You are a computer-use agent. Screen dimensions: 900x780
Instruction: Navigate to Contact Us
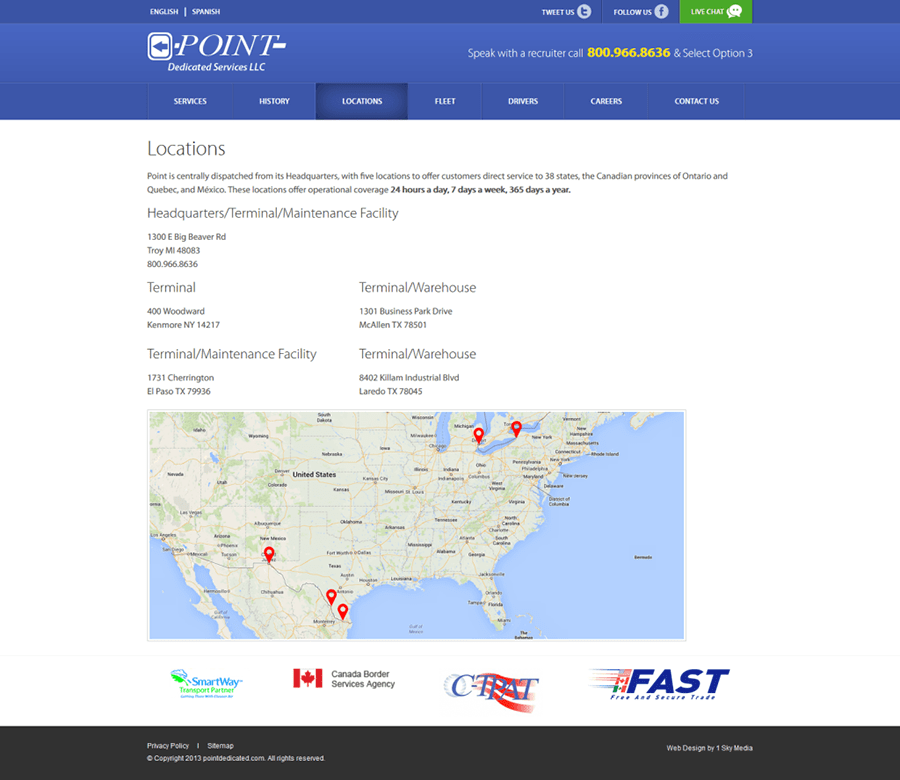[x=696, y=101]
